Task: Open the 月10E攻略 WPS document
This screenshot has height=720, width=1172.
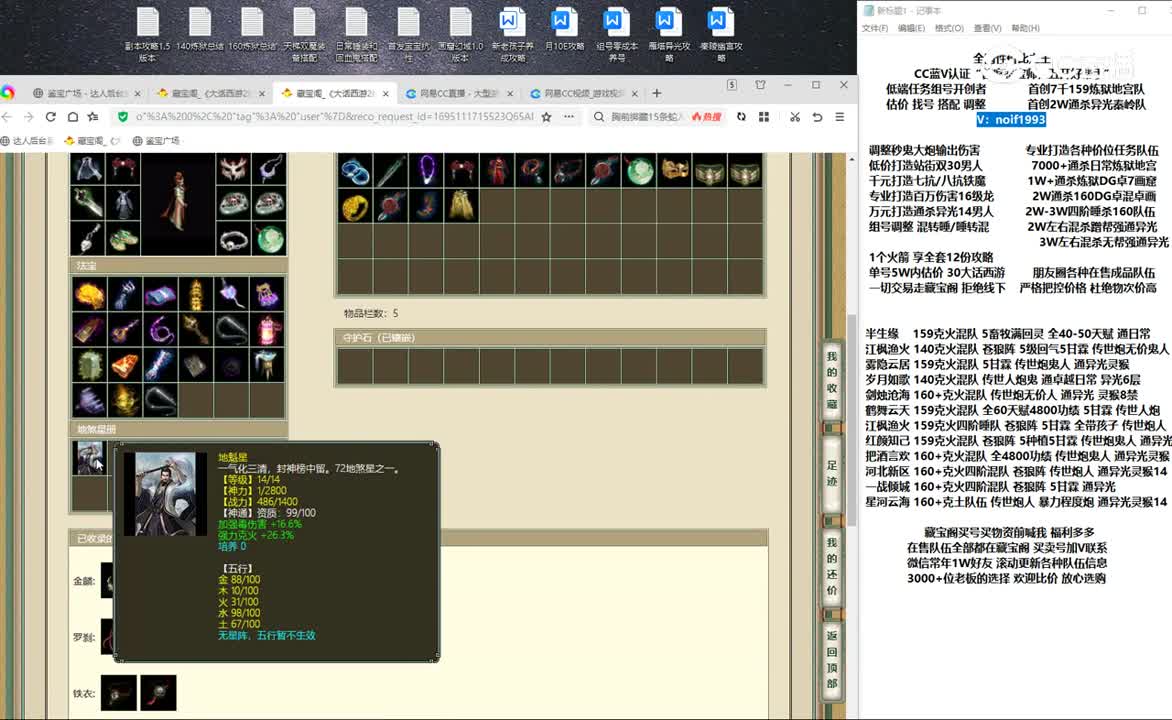Action: 564,30
